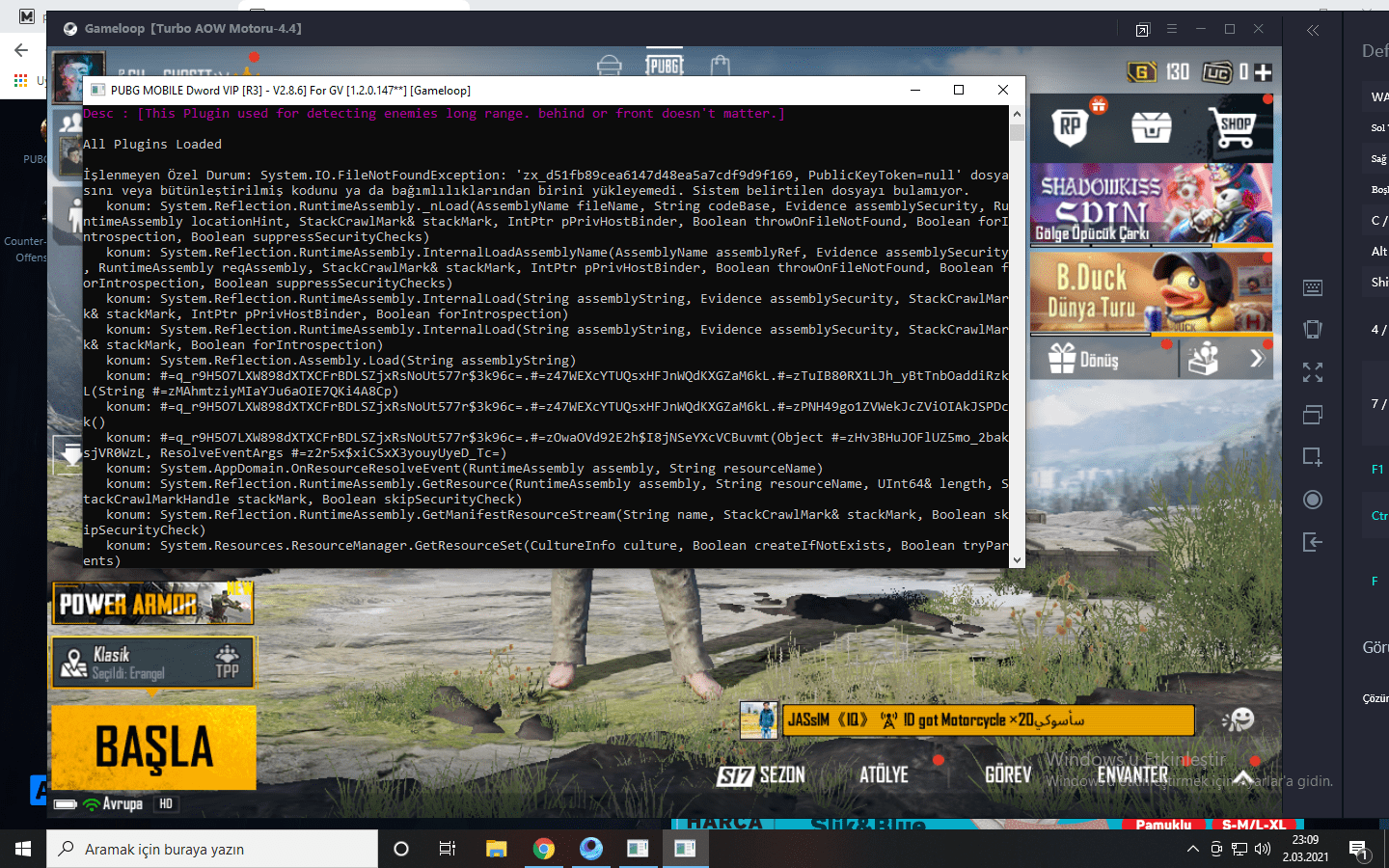
Task: Click the pink plugin description line
Action: click(434, 114)
